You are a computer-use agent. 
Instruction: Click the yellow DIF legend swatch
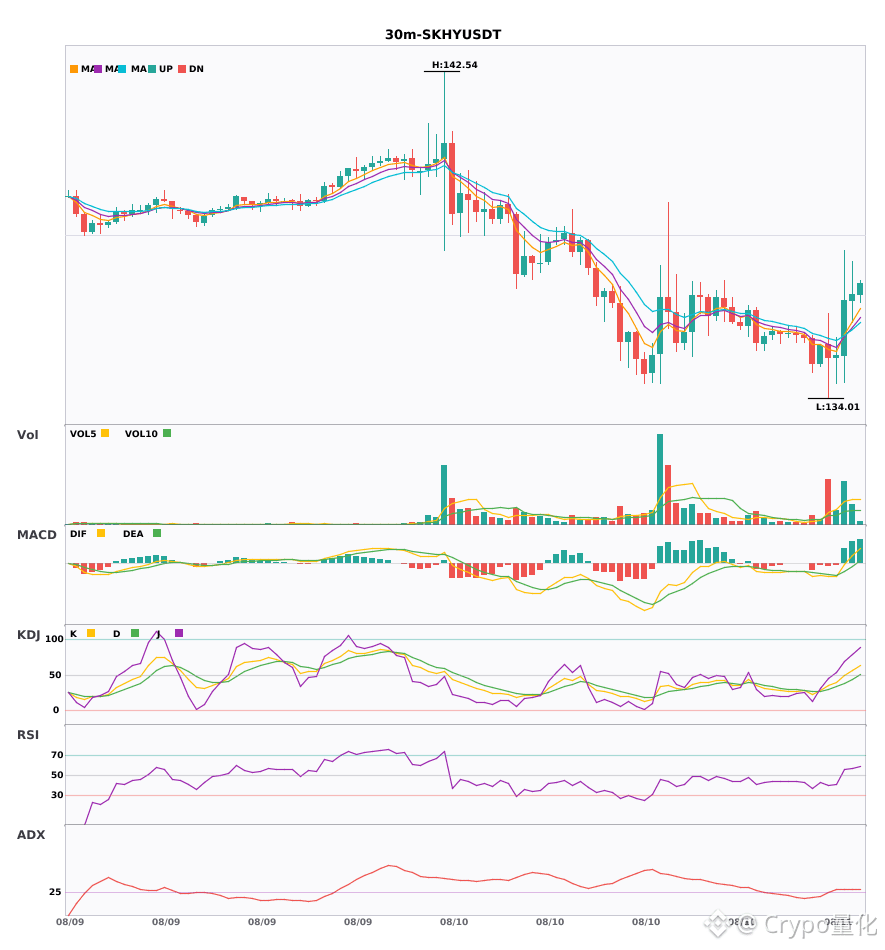(101, 533)
